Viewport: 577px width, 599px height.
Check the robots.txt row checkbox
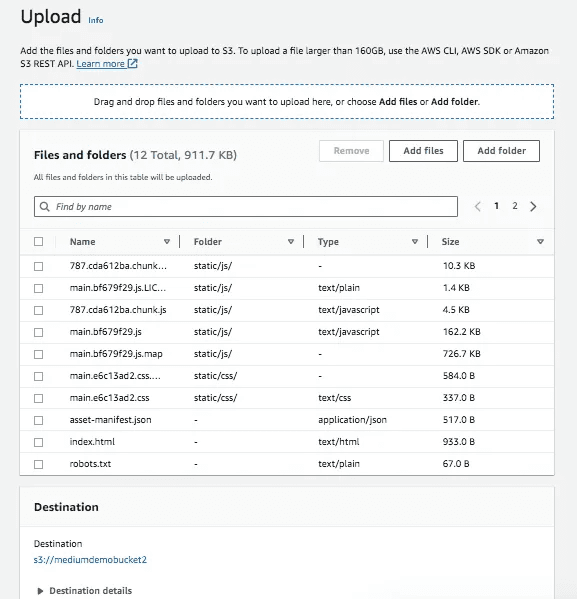(39, 465)
